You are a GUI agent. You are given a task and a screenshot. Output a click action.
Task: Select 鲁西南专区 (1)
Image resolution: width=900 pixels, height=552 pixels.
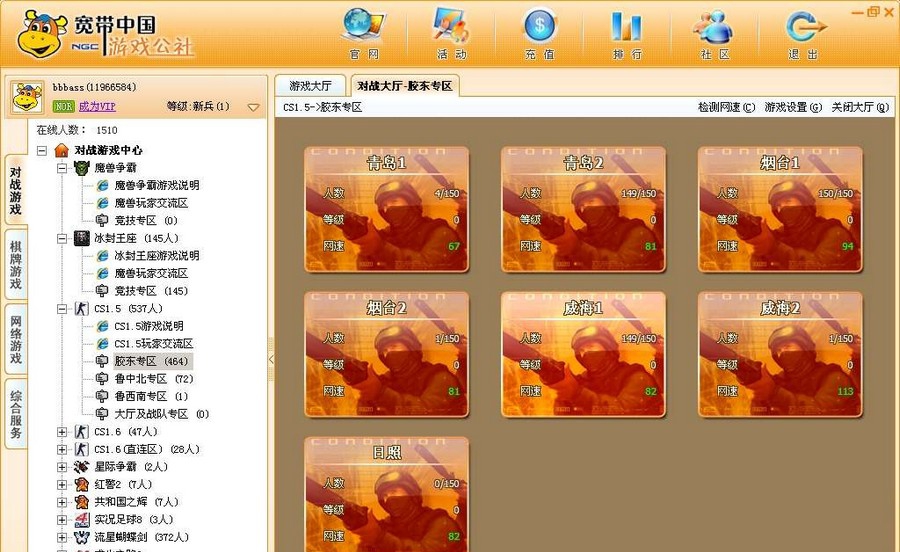coord(151,396)
